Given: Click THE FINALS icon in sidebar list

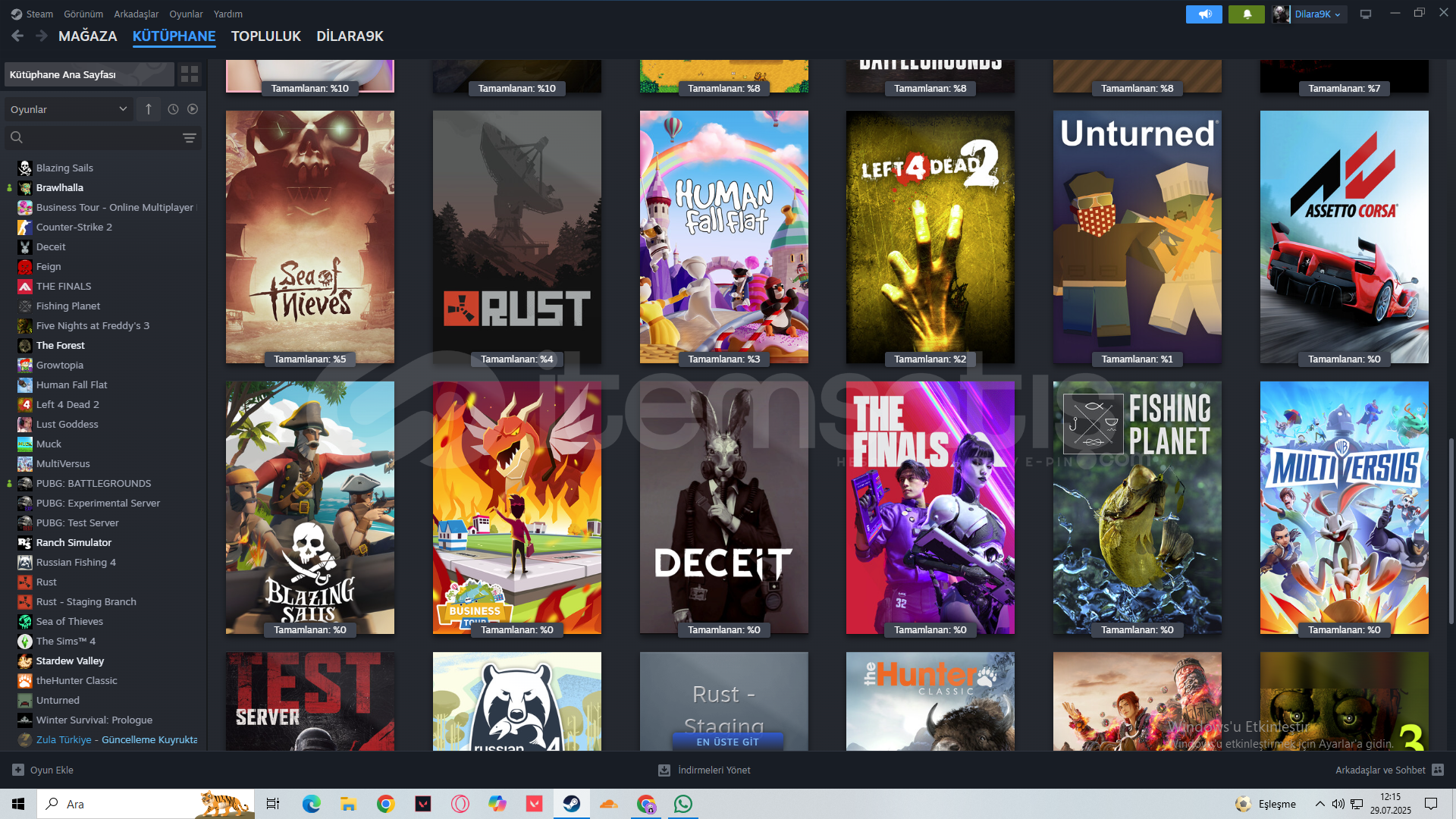Looking at the screenshot, I should (x=25, y=286).
